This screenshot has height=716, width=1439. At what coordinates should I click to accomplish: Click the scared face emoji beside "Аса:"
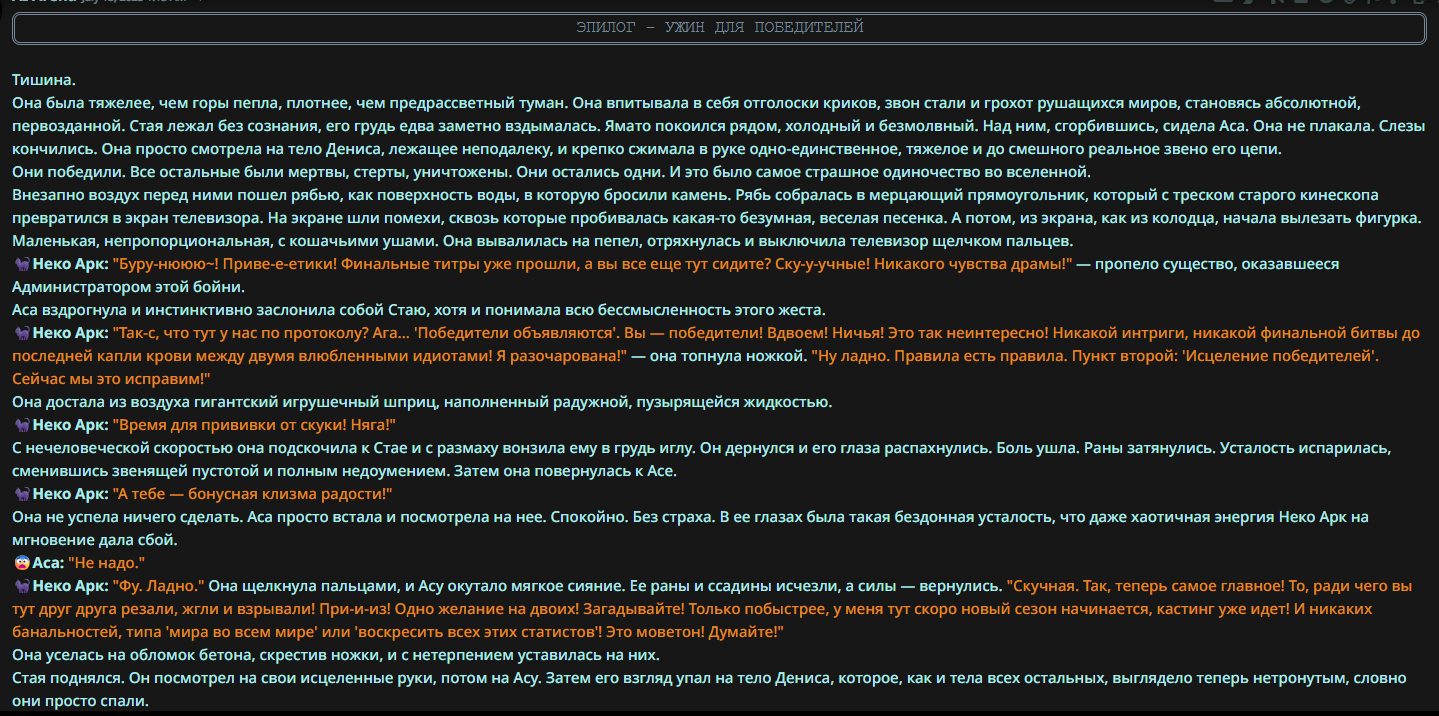tap(21, 563)
